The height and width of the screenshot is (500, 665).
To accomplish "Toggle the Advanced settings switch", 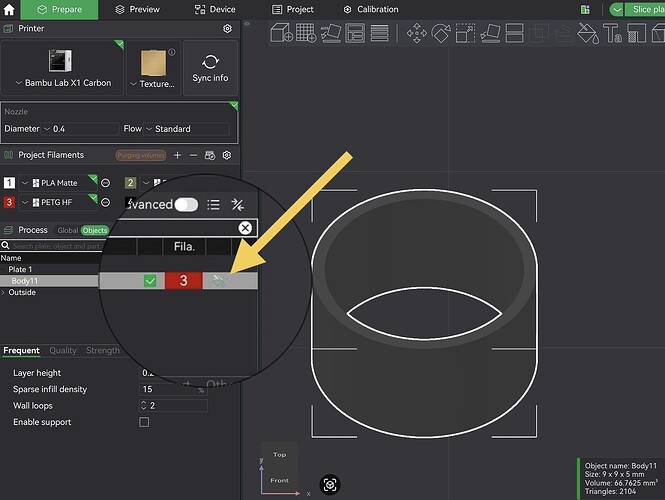I will tap(186, 205).
